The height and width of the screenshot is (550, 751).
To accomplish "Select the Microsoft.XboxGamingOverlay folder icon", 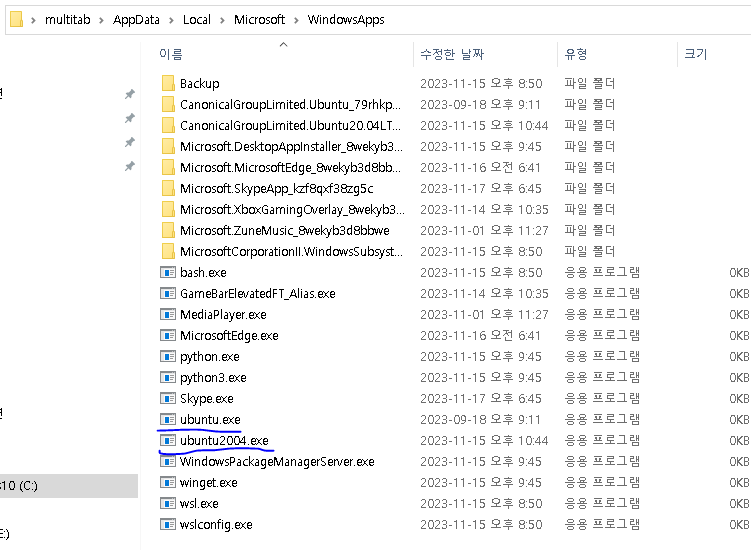I will [168, 209].
